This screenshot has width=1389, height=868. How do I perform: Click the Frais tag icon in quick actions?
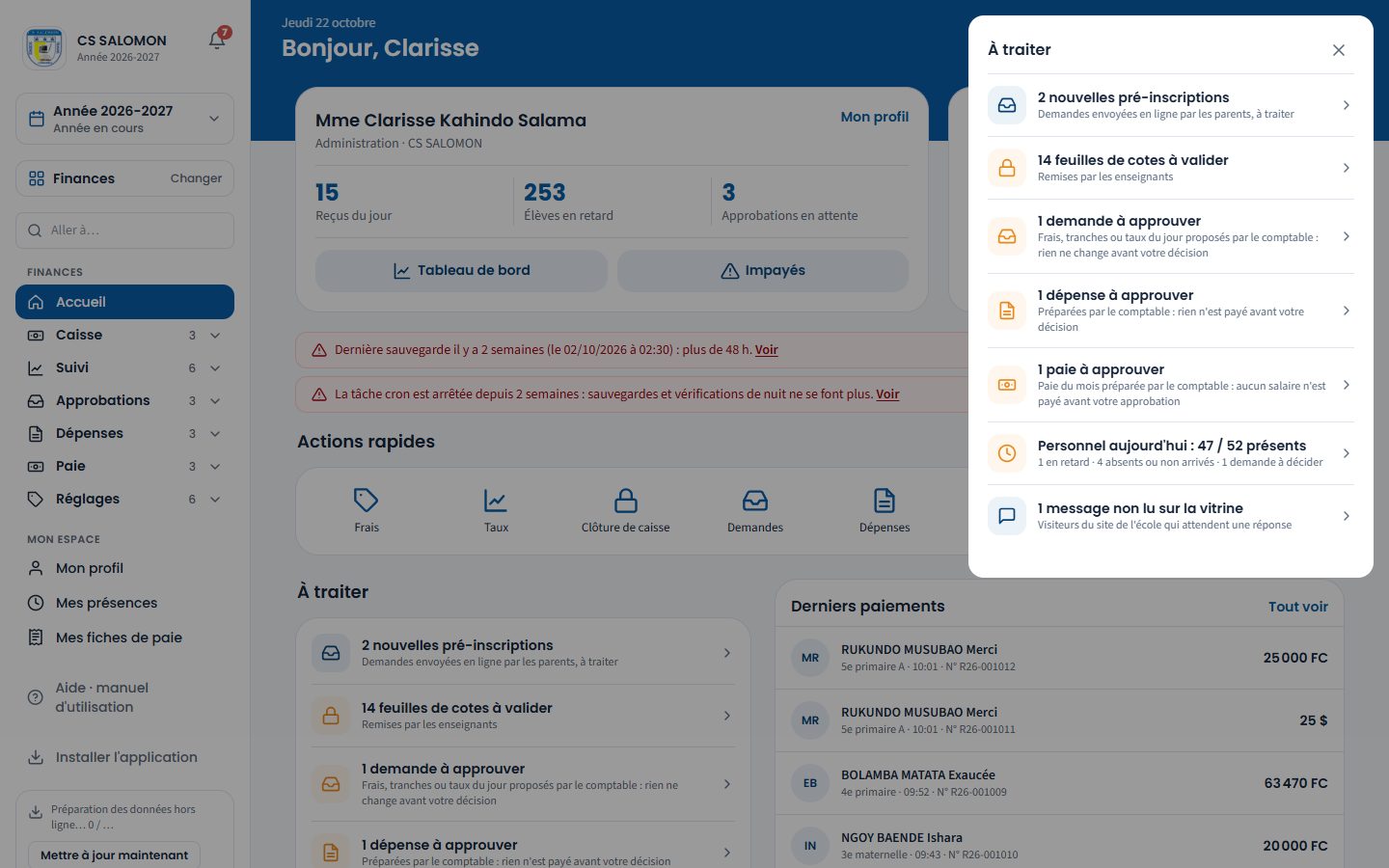coord(367,501)
